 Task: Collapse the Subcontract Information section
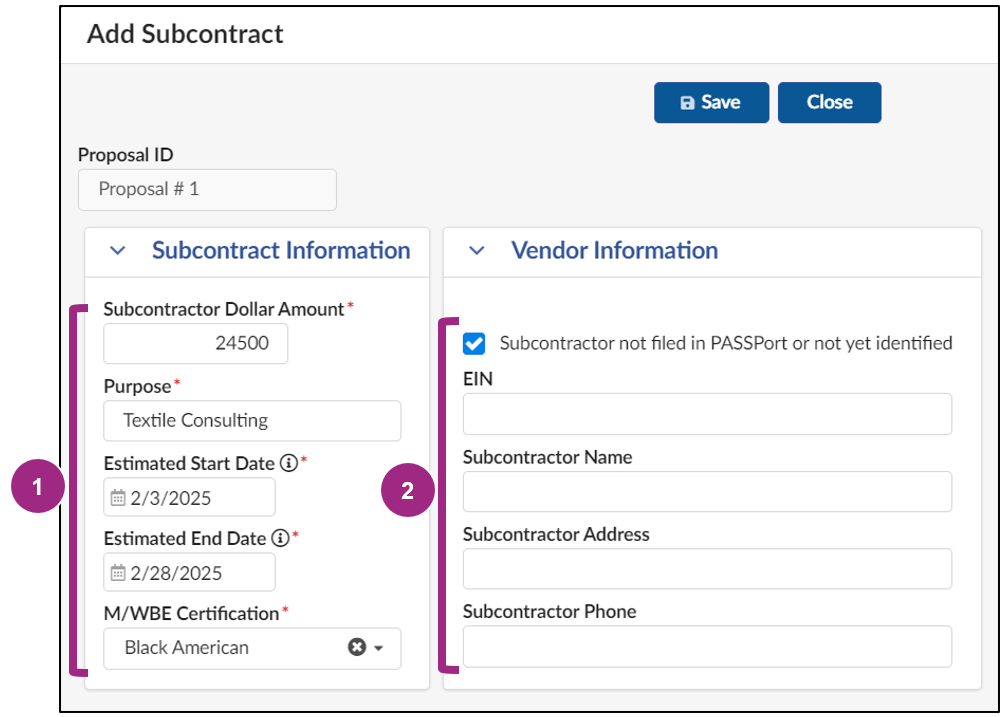(x=116, y=251)
